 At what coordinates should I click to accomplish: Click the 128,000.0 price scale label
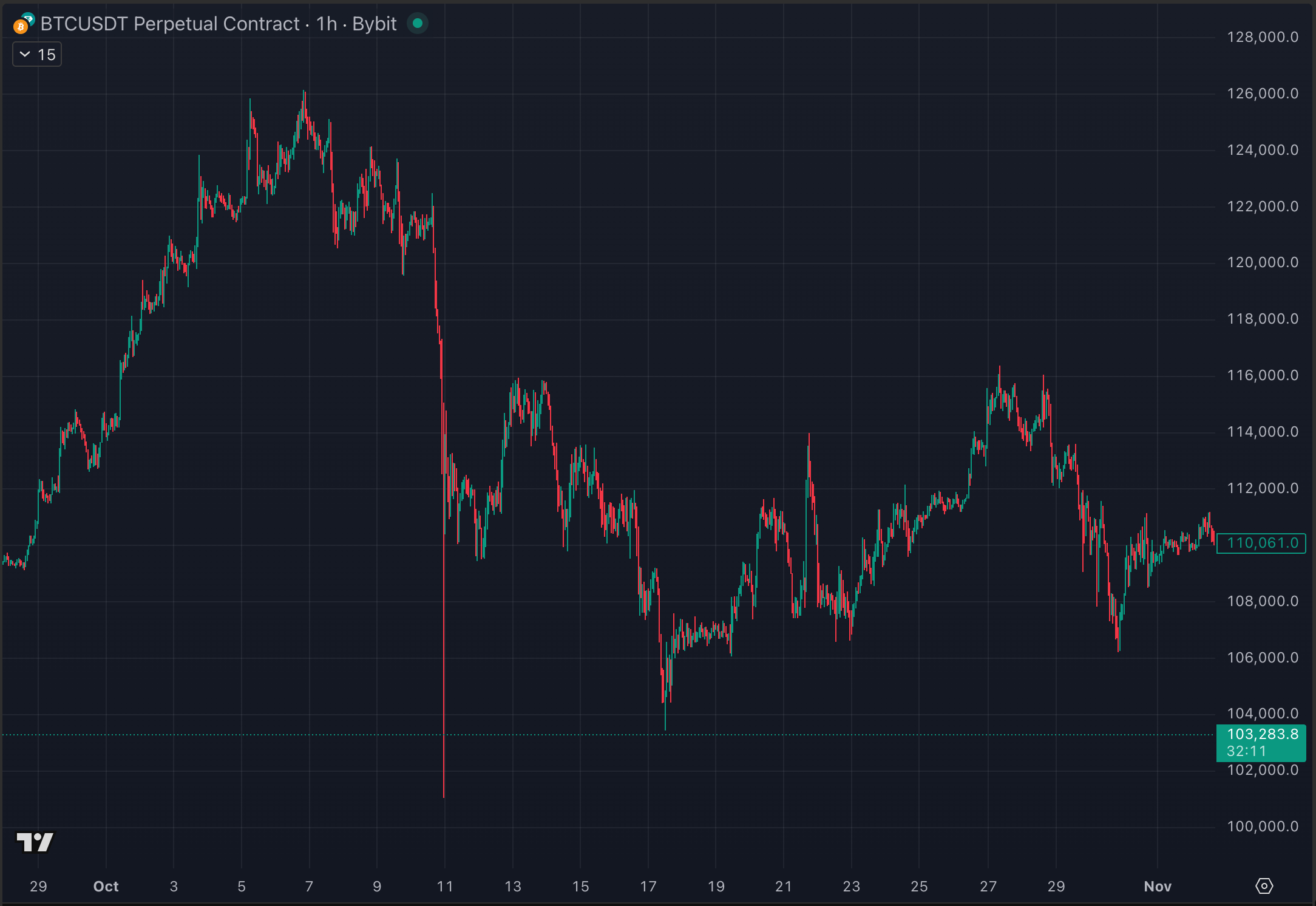click(1263, 37)
